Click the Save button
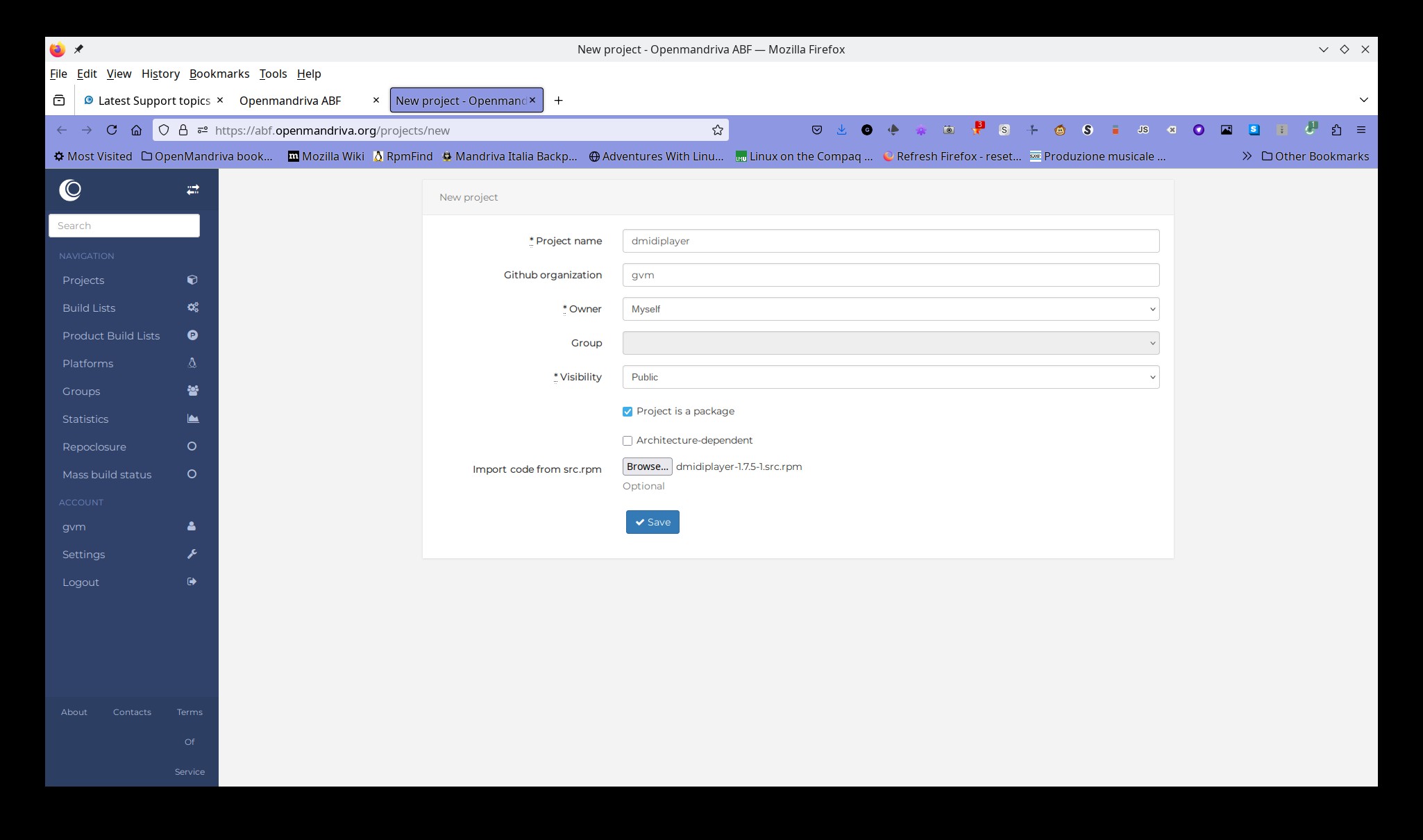 652,522
